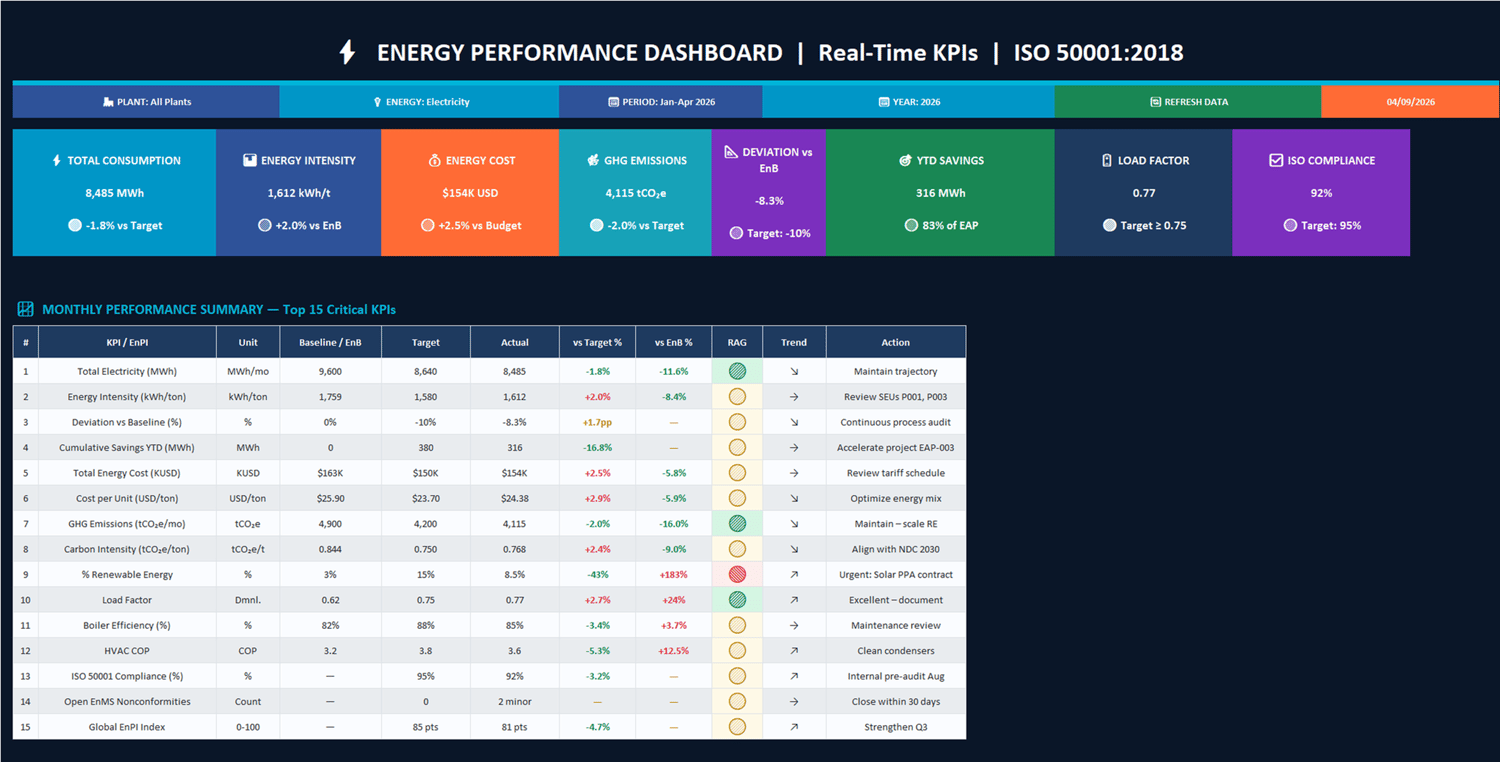
Task: Click the leaf icon on the GHG EMISSIONS card
Action: coord(593,160)
